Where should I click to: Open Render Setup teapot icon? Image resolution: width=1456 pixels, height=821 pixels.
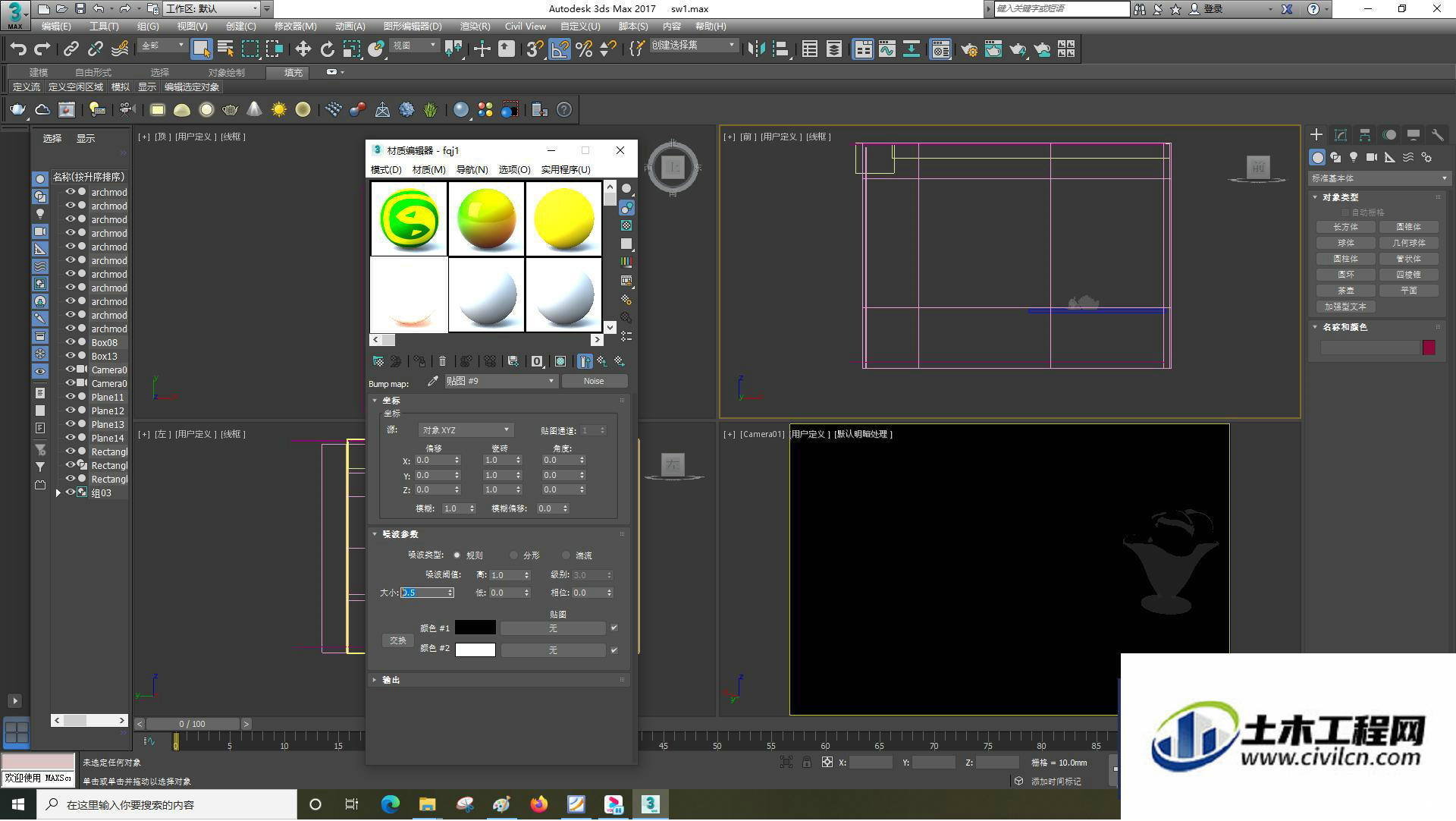pos(968,49)
